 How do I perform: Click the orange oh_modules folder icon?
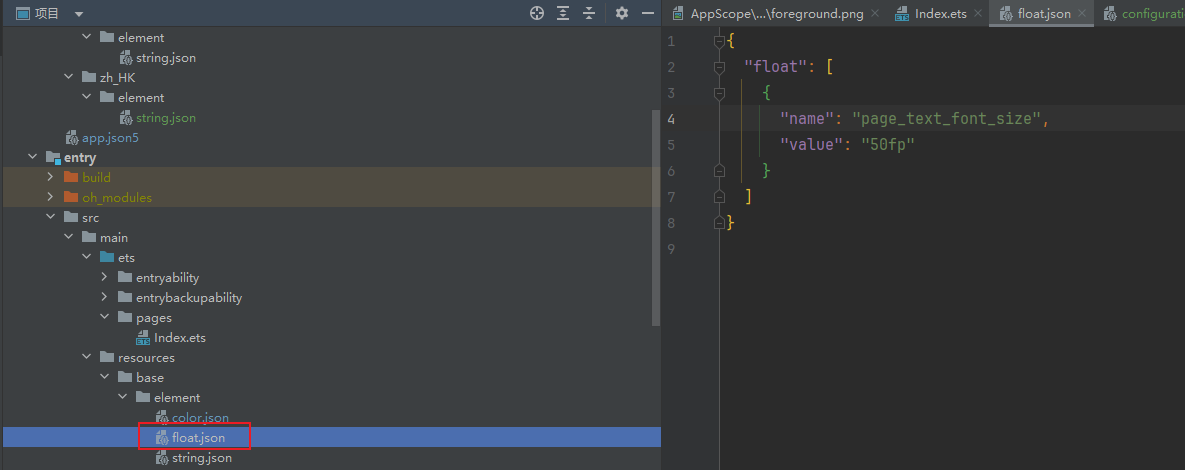tap(71, 197)
